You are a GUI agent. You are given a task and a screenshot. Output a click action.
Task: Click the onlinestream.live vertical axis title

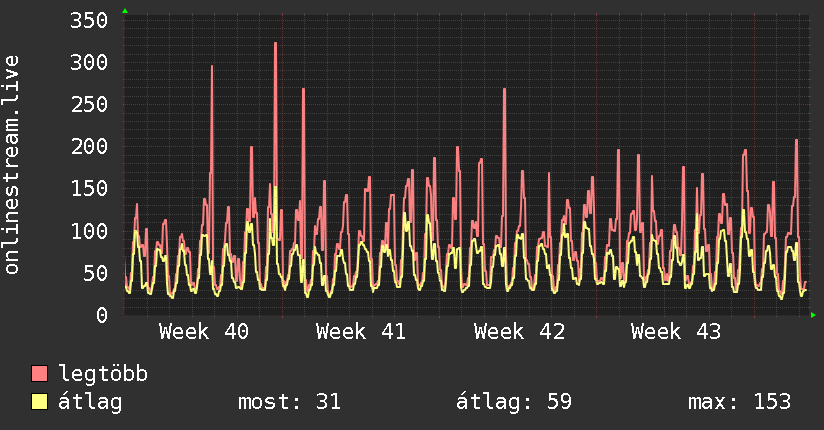point(12,165)
